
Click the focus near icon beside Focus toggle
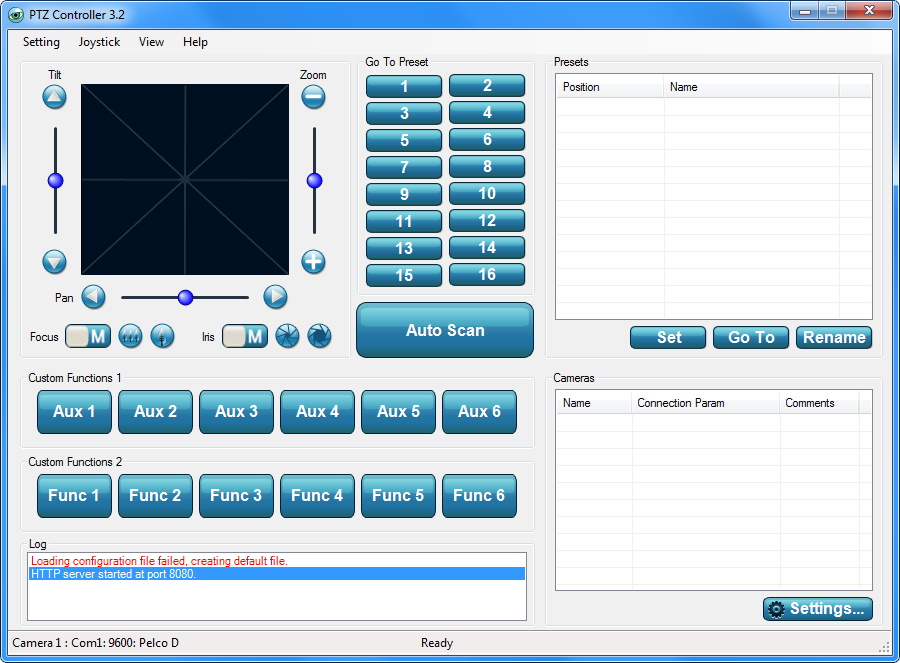[x=130, y=336]
